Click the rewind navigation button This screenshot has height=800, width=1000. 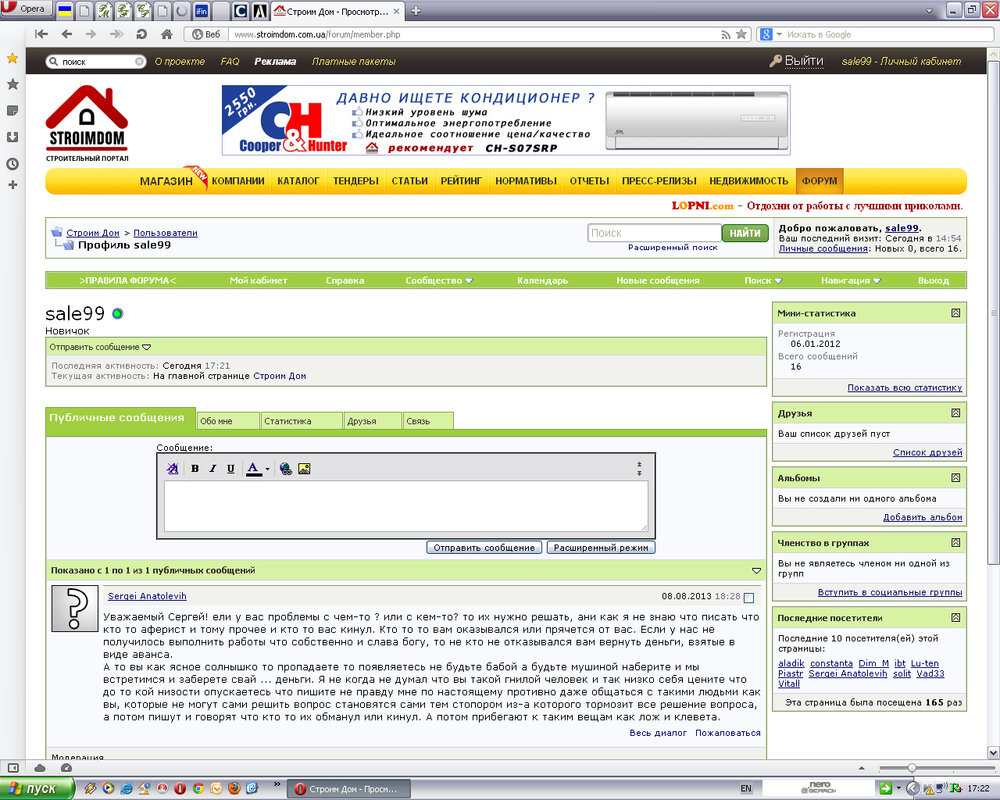tap(41, 34)
